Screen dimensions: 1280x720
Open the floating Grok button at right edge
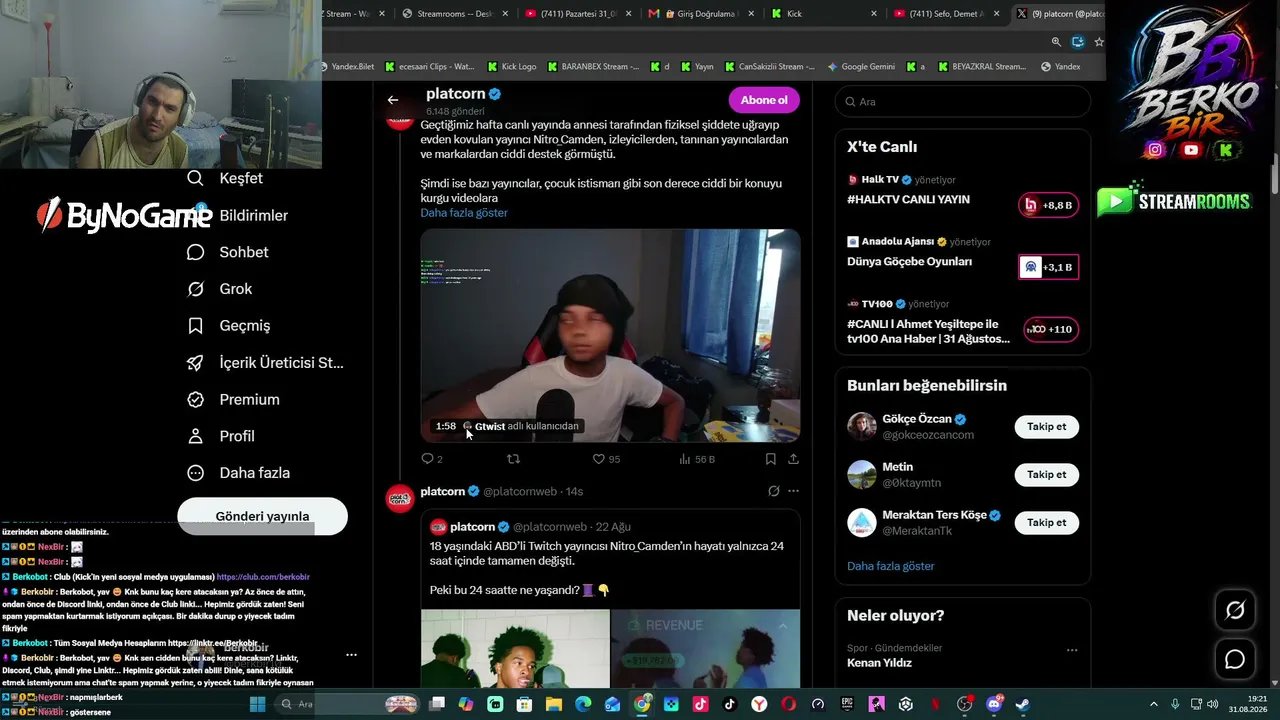tap(1235, 610)
